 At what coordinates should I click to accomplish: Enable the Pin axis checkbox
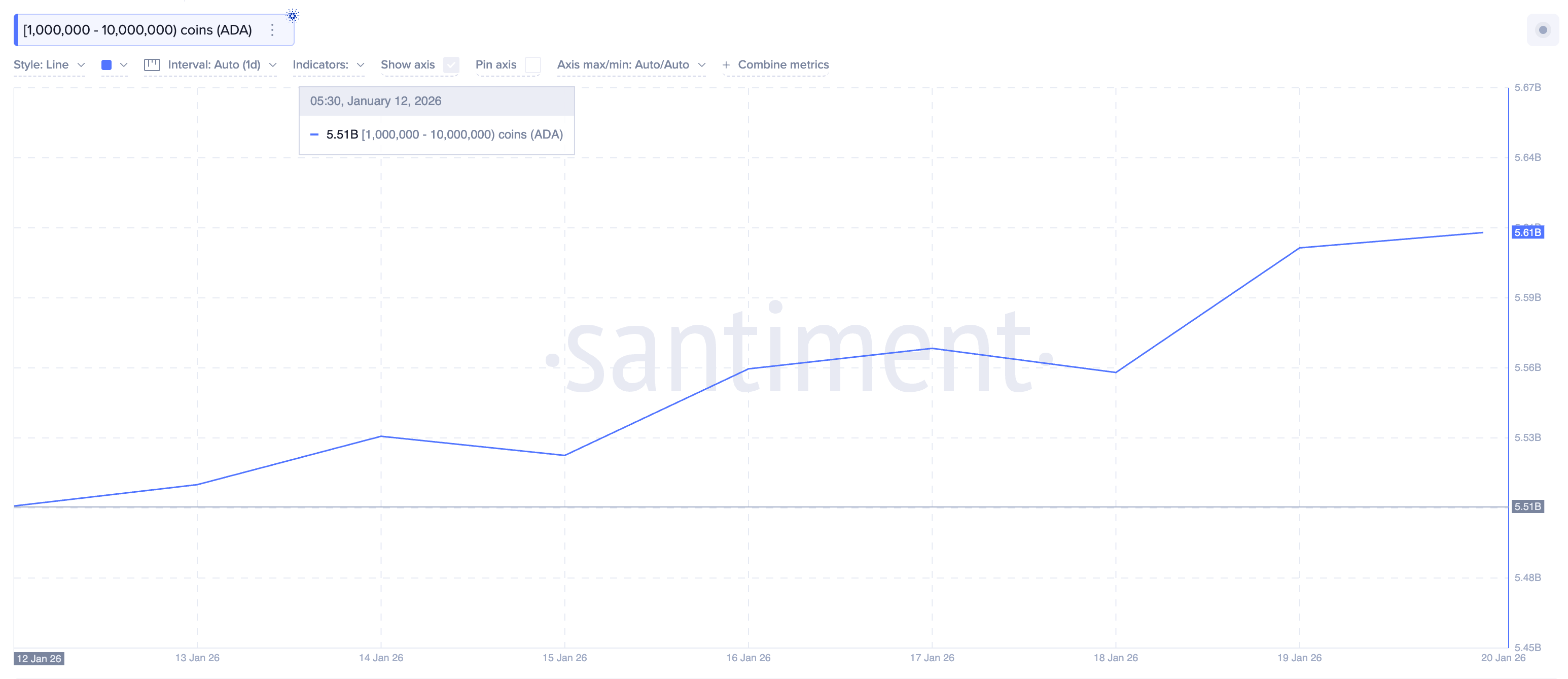click(x=532, y=64)
